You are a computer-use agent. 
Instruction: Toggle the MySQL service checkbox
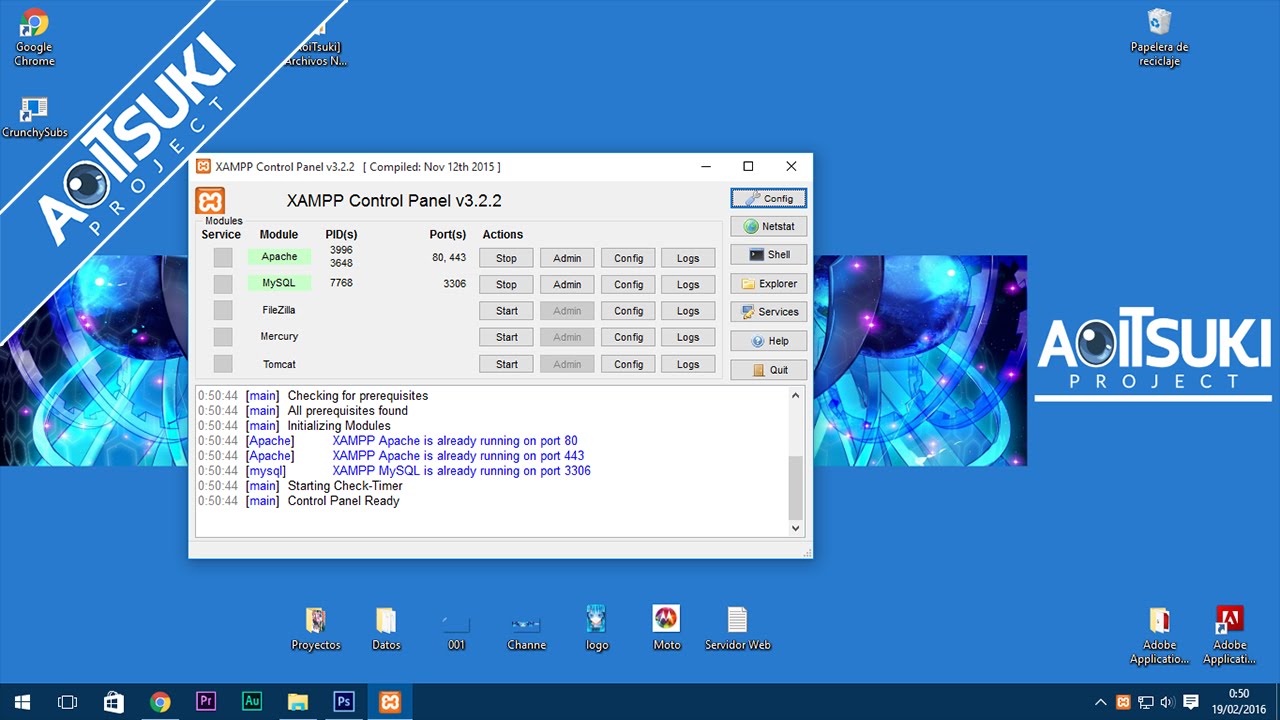click(x=223, y=284)
